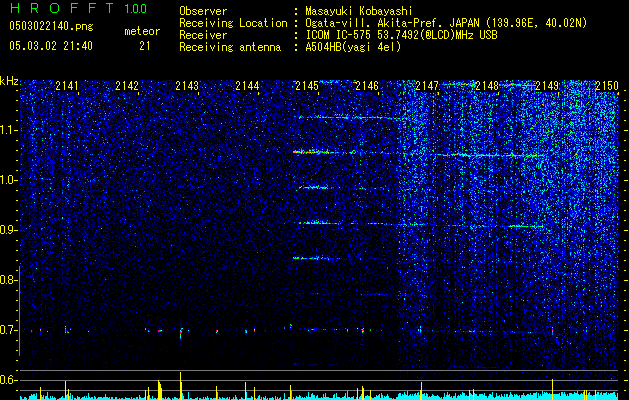The image size is (629, 400).
Task: Click the ICOM IC-575 53.7492 MHz text
Action: pyautogui.click(x=401, y=35)
